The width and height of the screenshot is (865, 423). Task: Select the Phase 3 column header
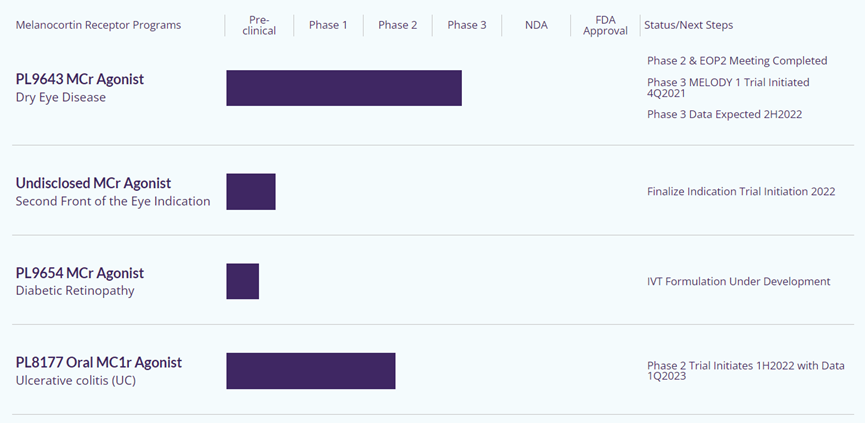(466, 25)
